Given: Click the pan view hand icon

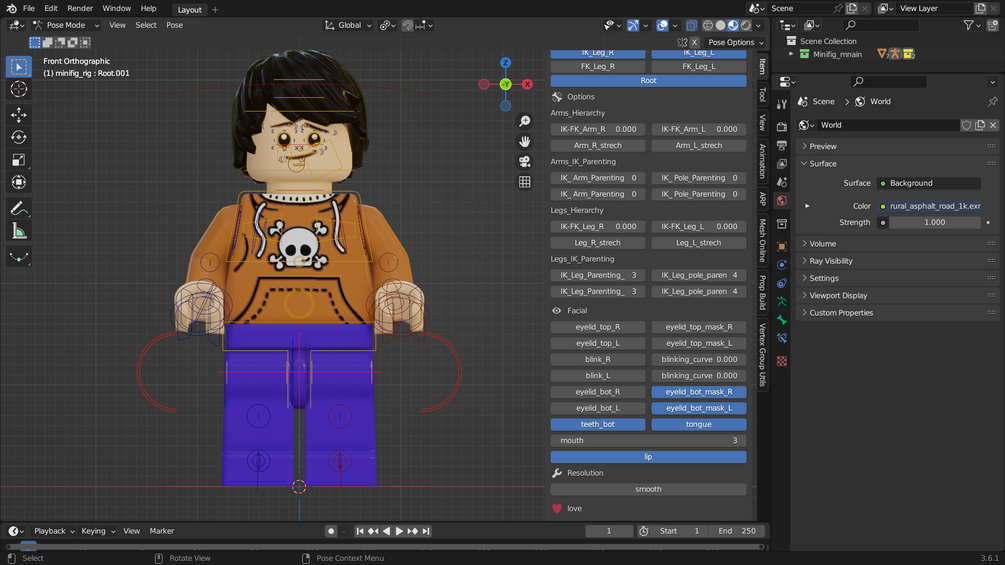Looking at the screenshot, I should [525, 142].
